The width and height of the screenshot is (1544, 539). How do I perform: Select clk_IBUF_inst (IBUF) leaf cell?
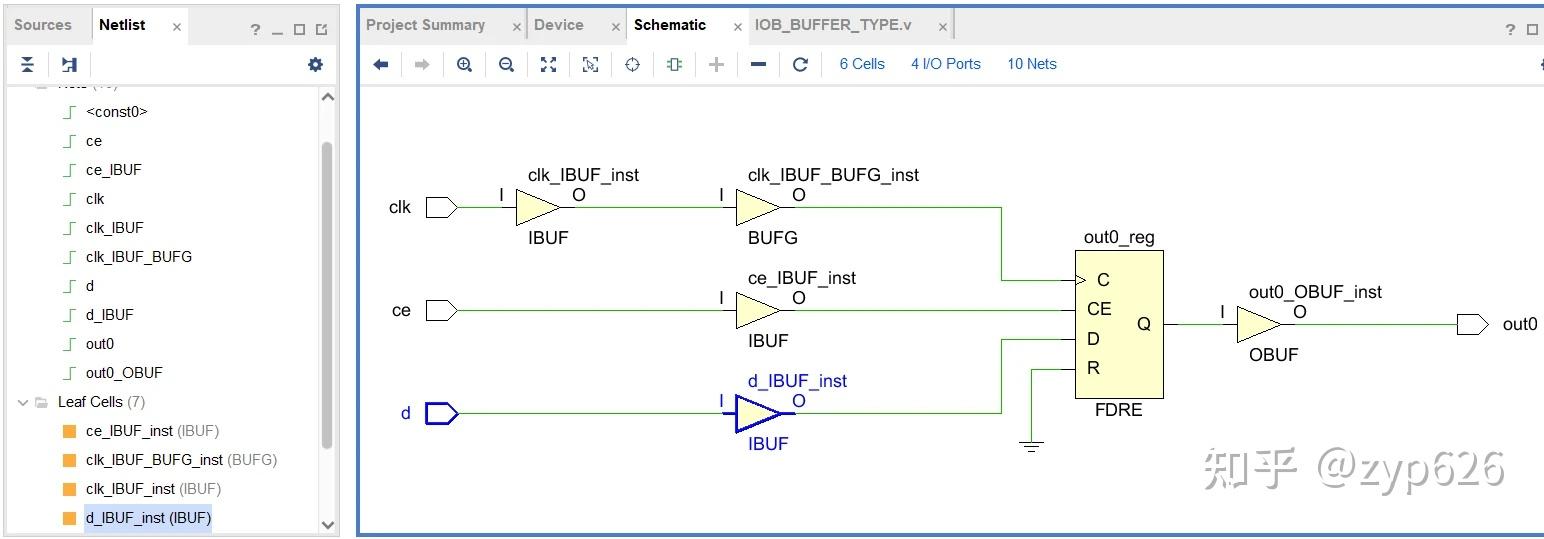click(x=153, y=489)
